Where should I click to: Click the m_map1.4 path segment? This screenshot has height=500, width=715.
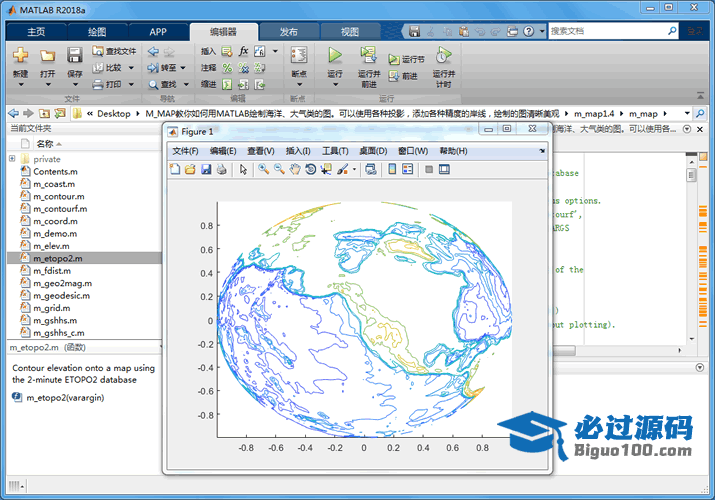pyautogui.click(x=594, y=113)
